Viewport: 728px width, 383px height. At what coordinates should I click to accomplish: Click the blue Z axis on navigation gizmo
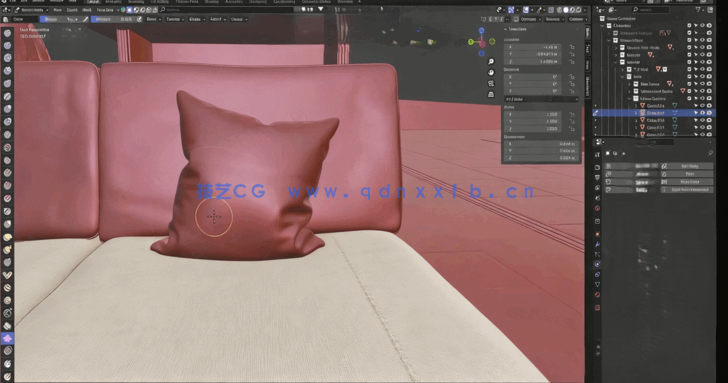[x=481, y=31]
